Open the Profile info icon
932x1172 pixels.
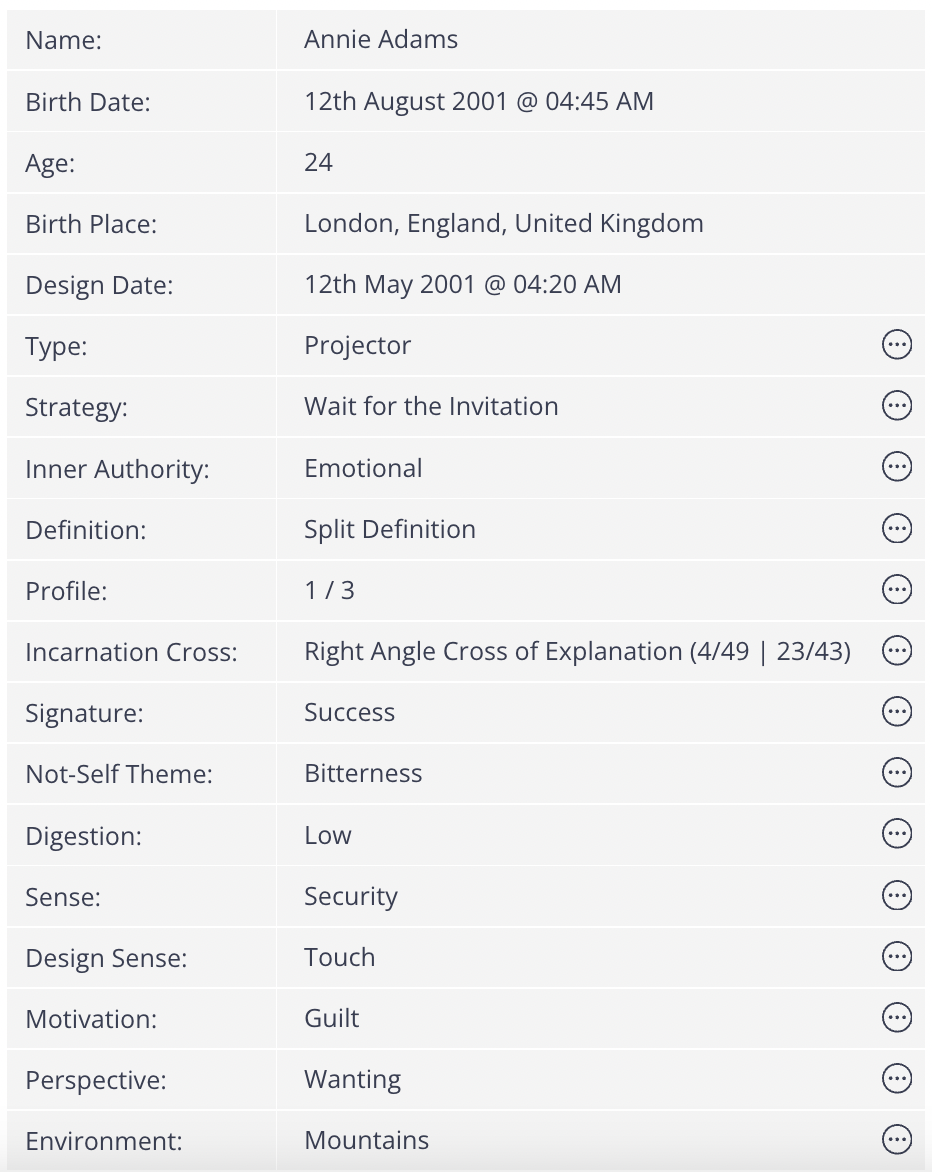897,589
